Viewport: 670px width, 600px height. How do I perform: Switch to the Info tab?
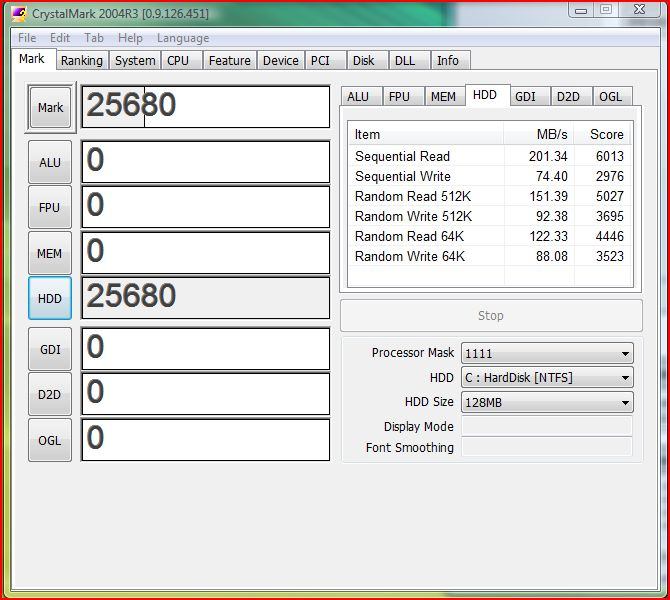click(451, 60)
